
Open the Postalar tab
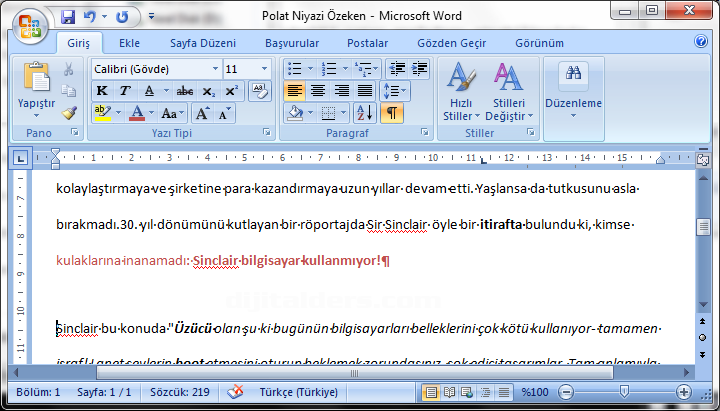tap(367, 43)
